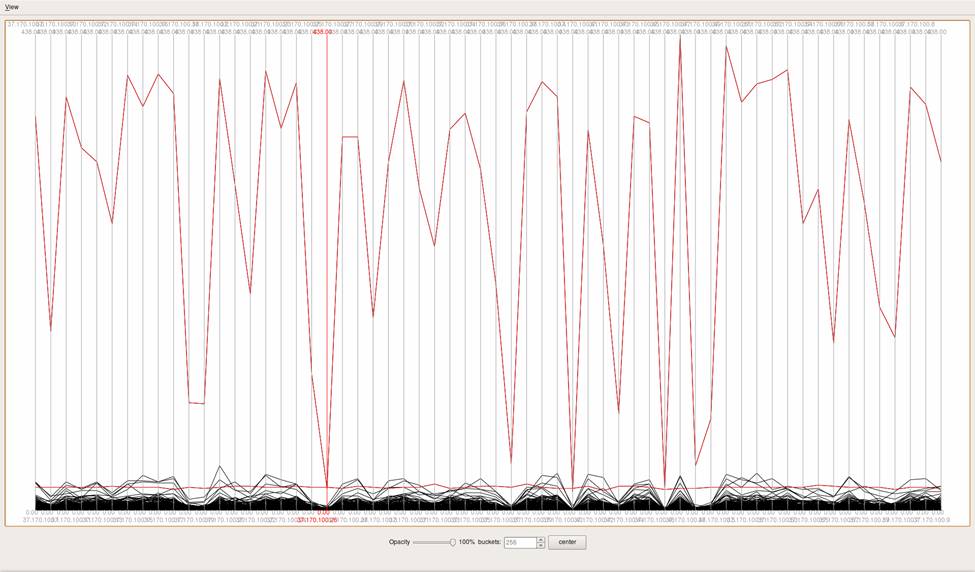The image size is (975, 572).
Task: Click the first axis label at top left
Action: tap(20, 23)
